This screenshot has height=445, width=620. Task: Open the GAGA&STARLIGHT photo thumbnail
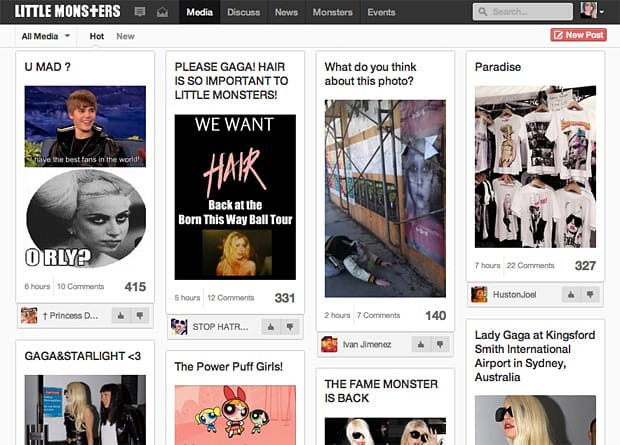[x=85, y=410]
